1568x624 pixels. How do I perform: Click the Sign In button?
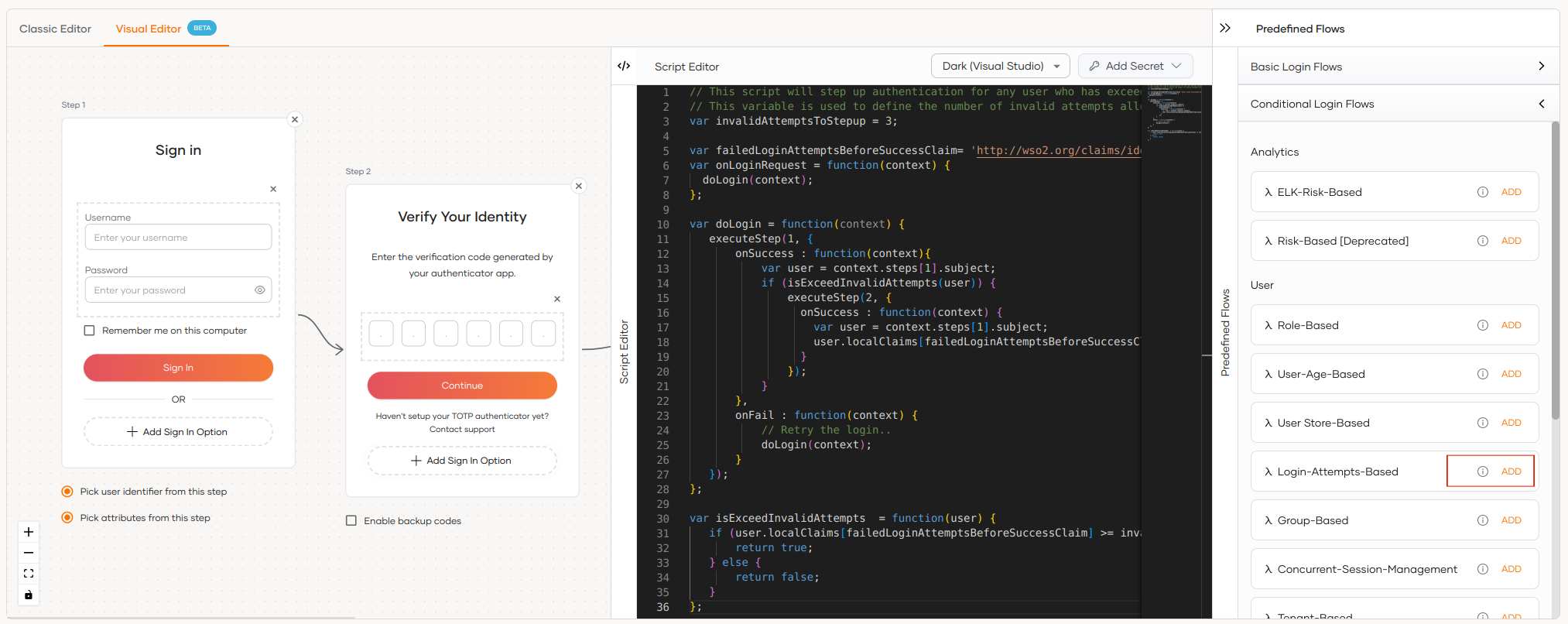178,368
